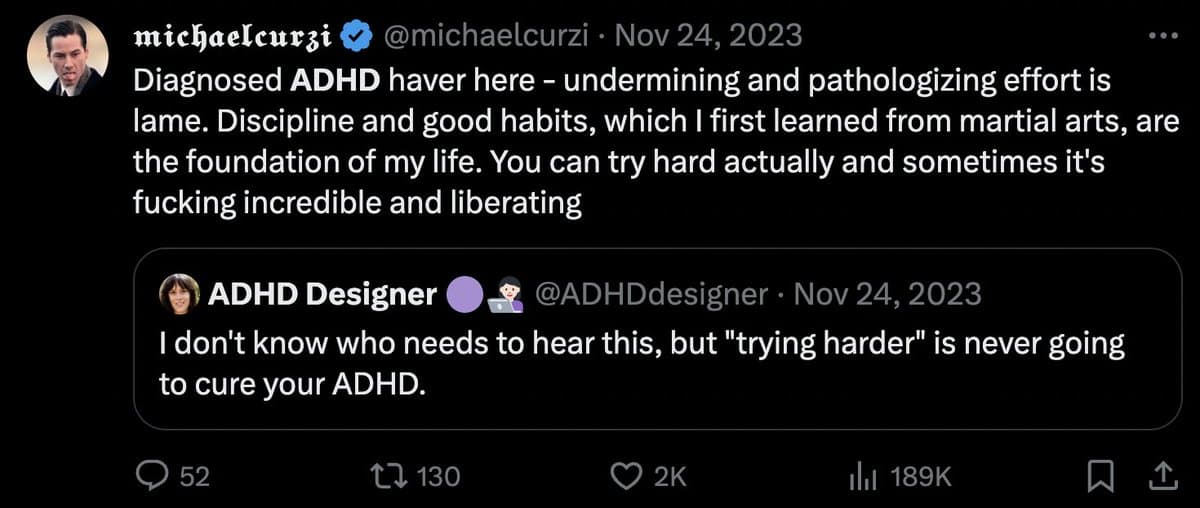Click the main tweet's Nov 24, 2023 timestamp
Viewport: 1200px width, 508px height.
click(708, 38)
